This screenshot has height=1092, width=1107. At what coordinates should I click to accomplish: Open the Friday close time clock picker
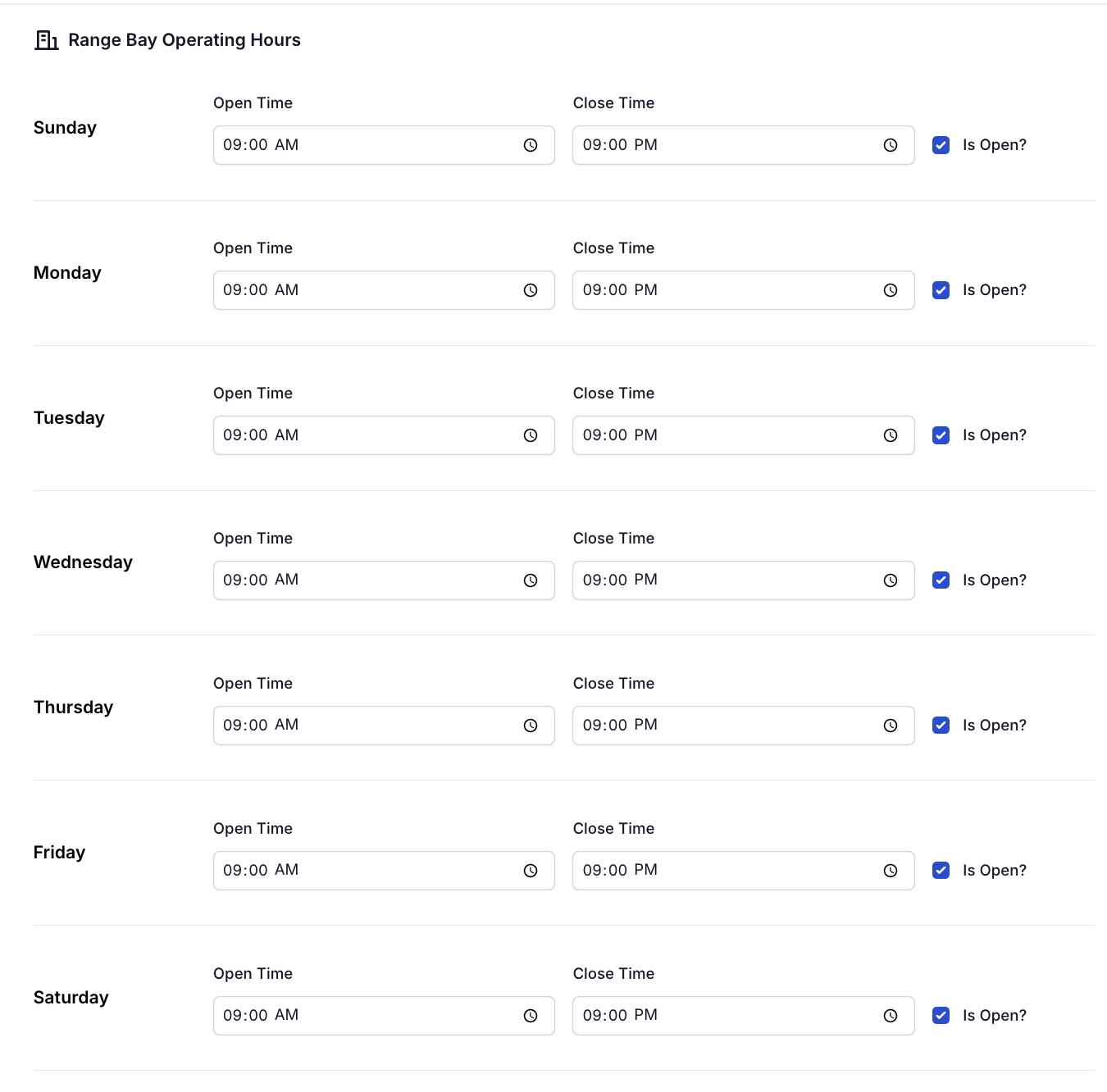[x=891, y=871]
